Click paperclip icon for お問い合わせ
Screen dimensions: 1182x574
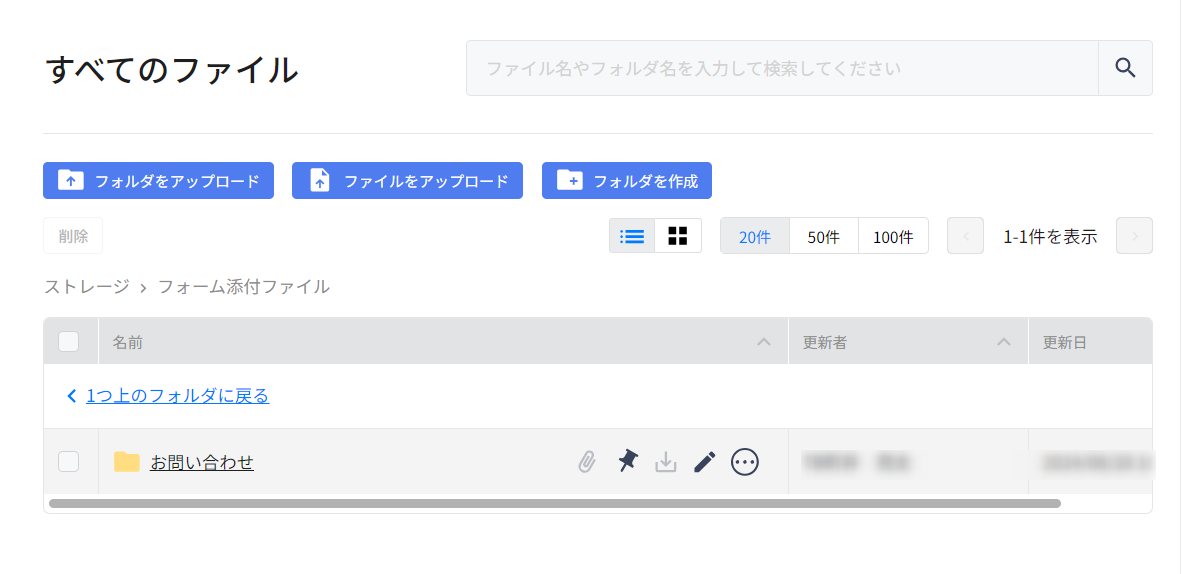(587, 462)
